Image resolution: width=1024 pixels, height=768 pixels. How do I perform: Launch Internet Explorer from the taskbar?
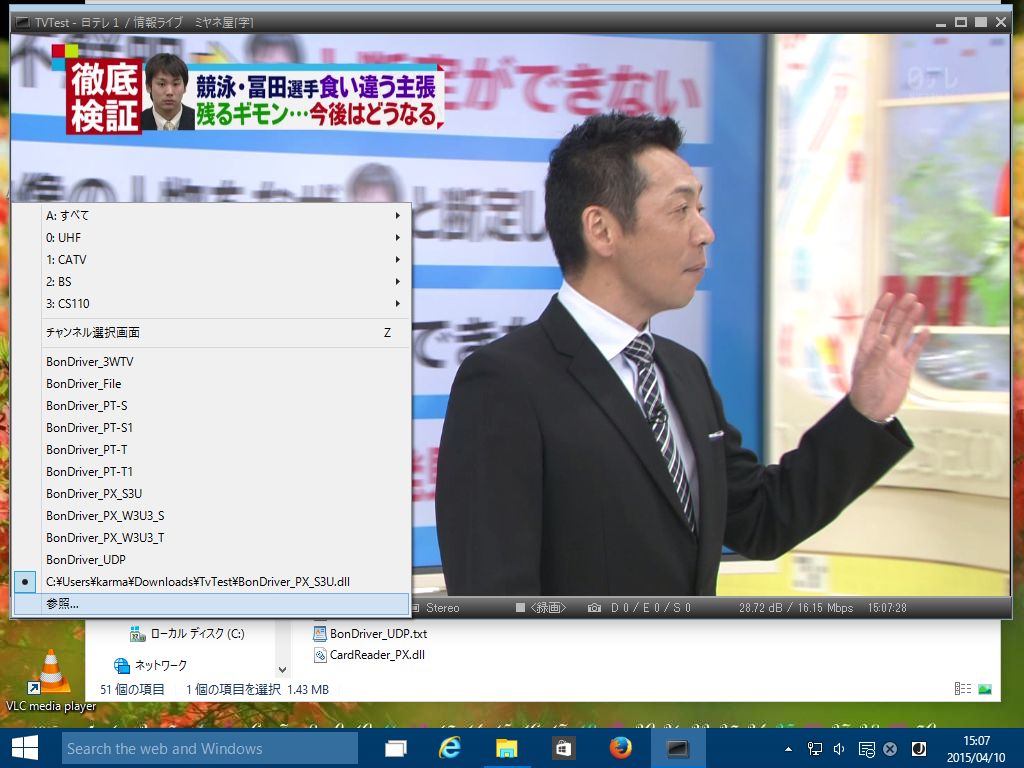450,748
